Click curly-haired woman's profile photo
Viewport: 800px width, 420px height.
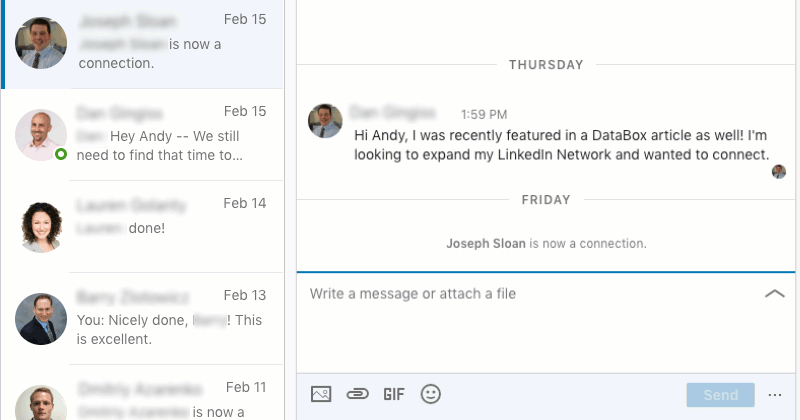41,227
